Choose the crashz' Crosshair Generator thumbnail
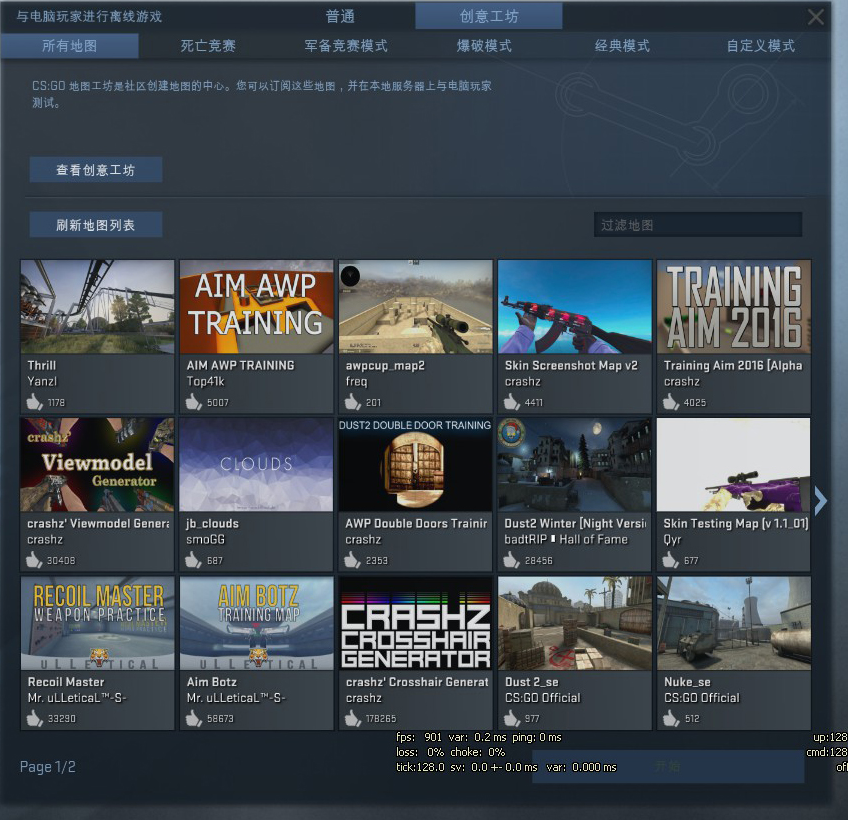The width and height of the screenshot is (848, 820). click(415, 623)
